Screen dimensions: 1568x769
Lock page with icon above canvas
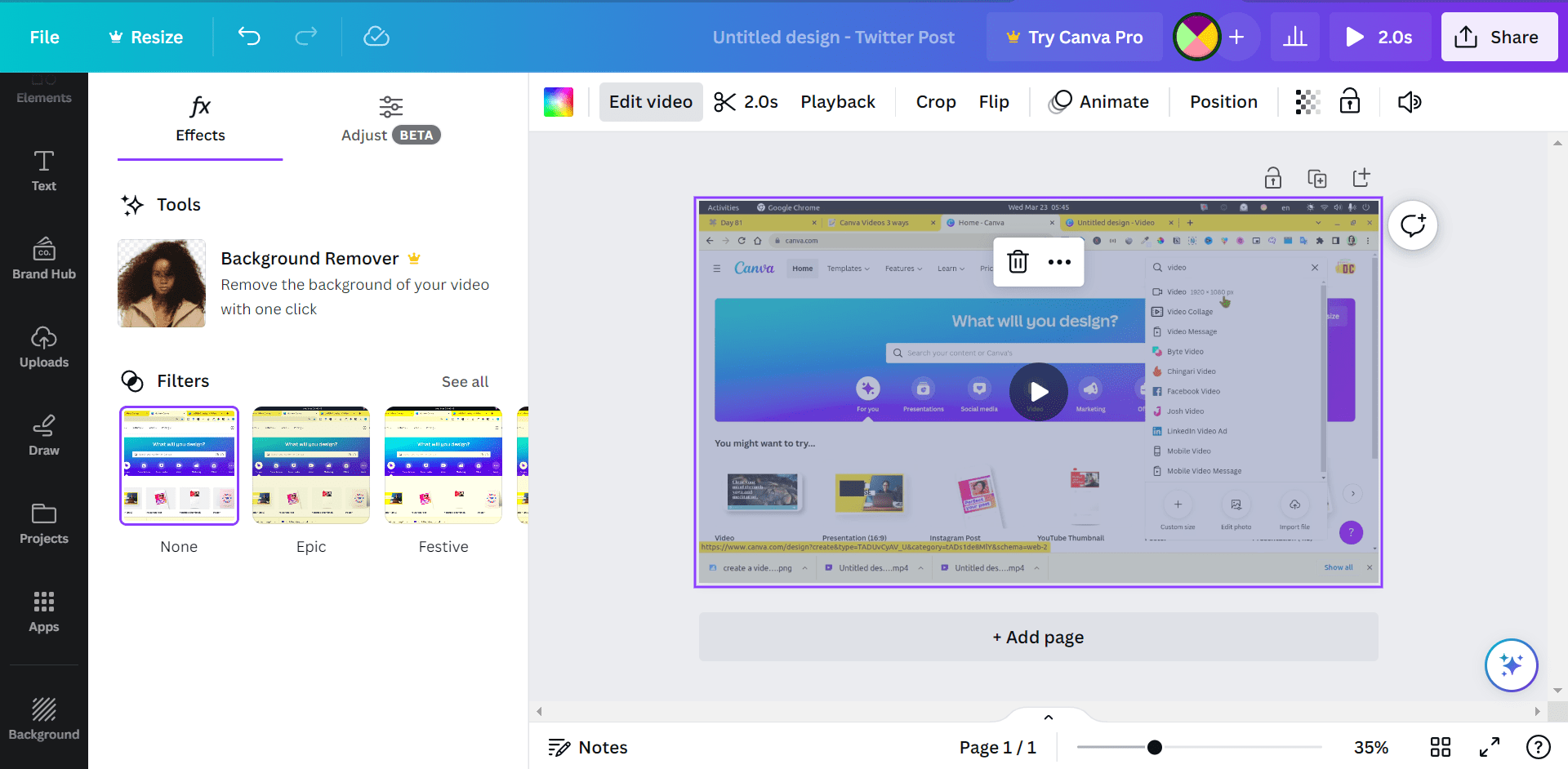tap(1273, 178)
